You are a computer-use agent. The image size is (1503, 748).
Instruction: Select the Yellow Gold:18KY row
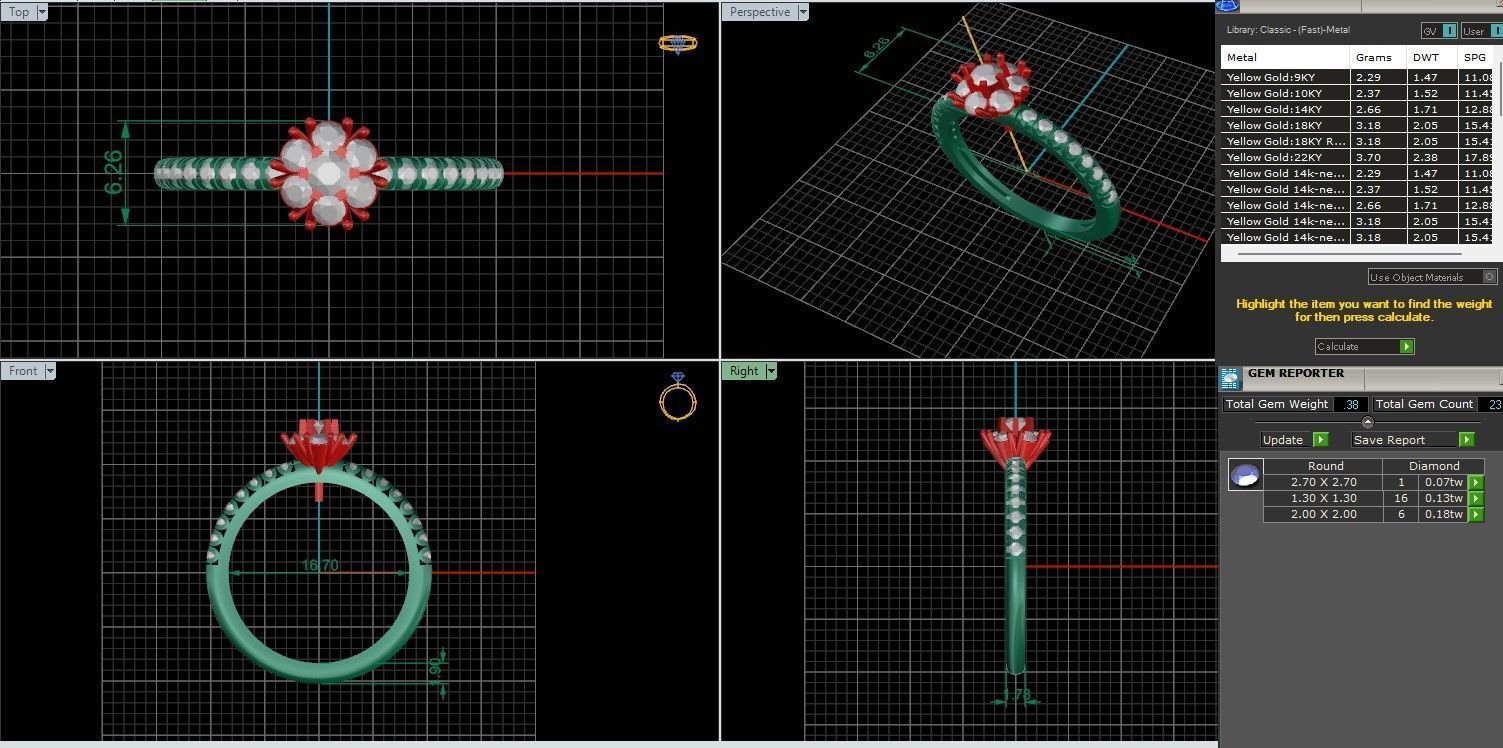point(1358,125)
